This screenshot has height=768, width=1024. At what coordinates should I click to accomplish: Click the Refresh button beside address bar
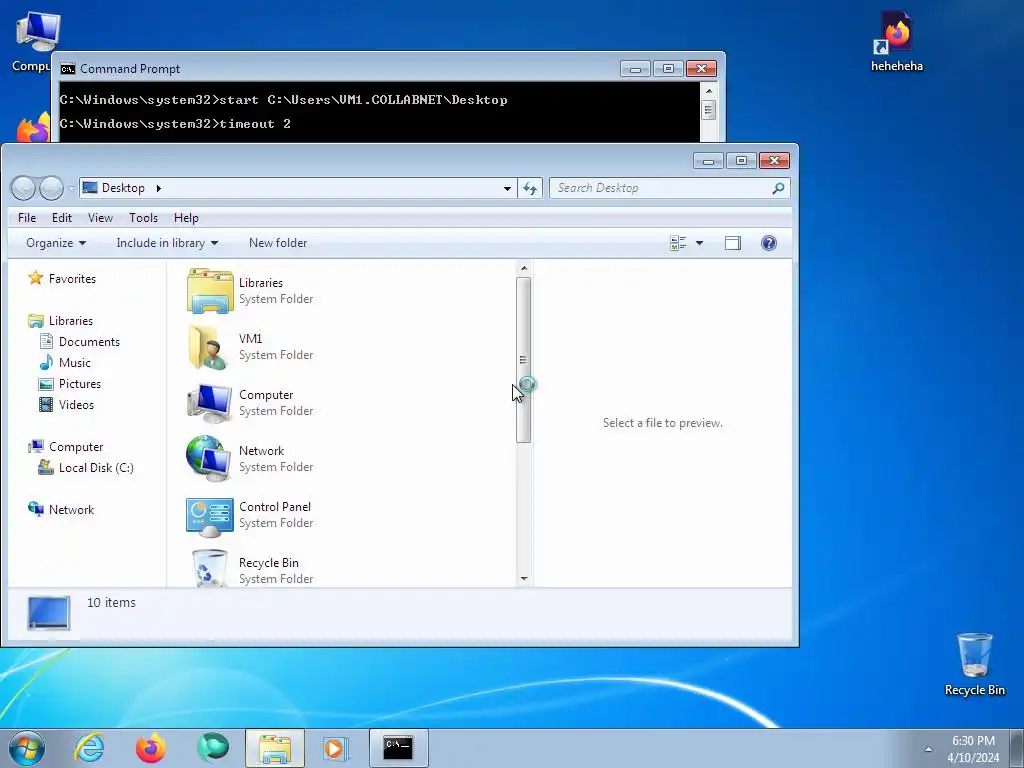530,188
